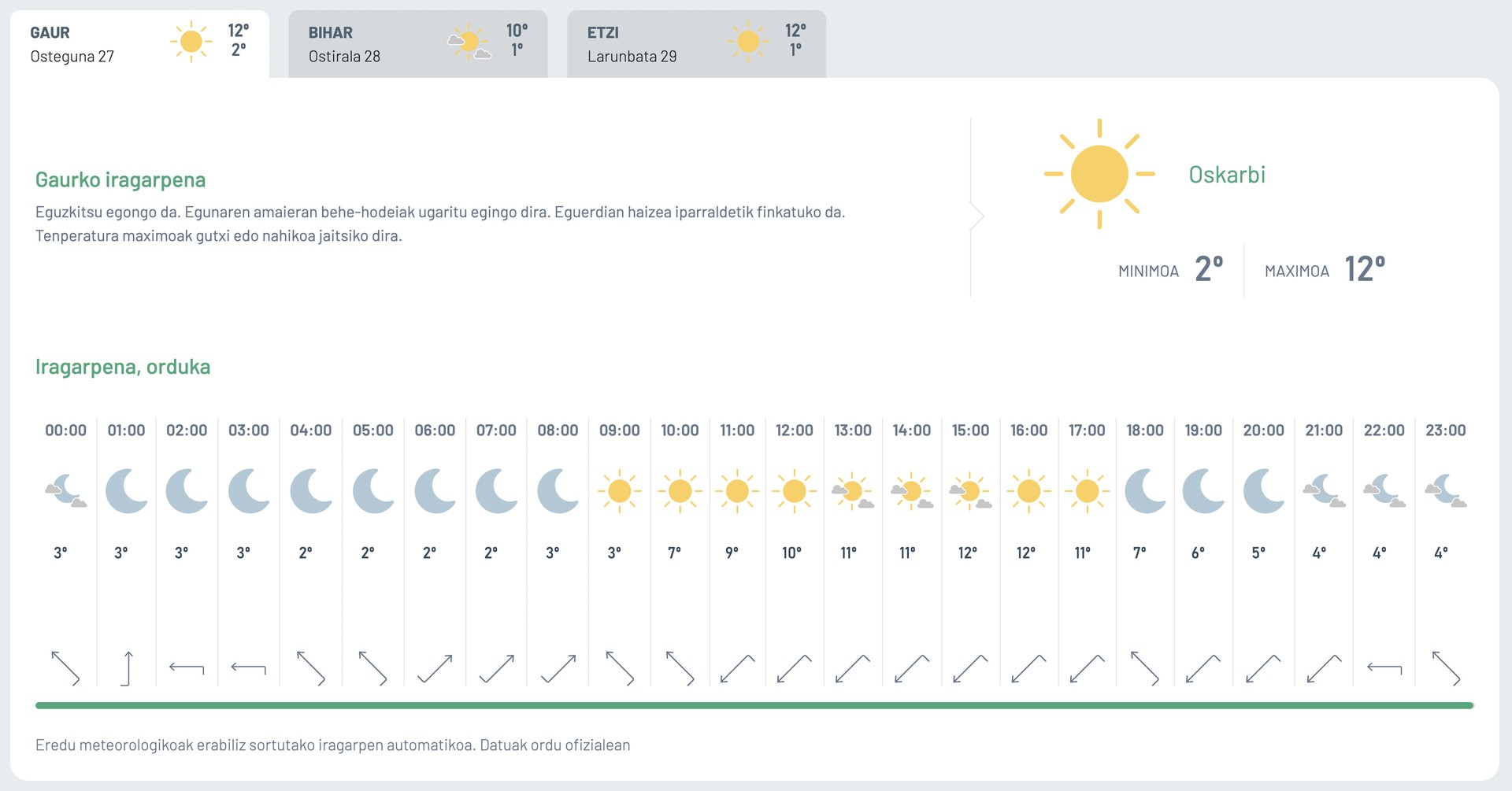Click the sun icon at 17:00
Viewport: 1512px width, 791px height.
[x=1087, y=491]
